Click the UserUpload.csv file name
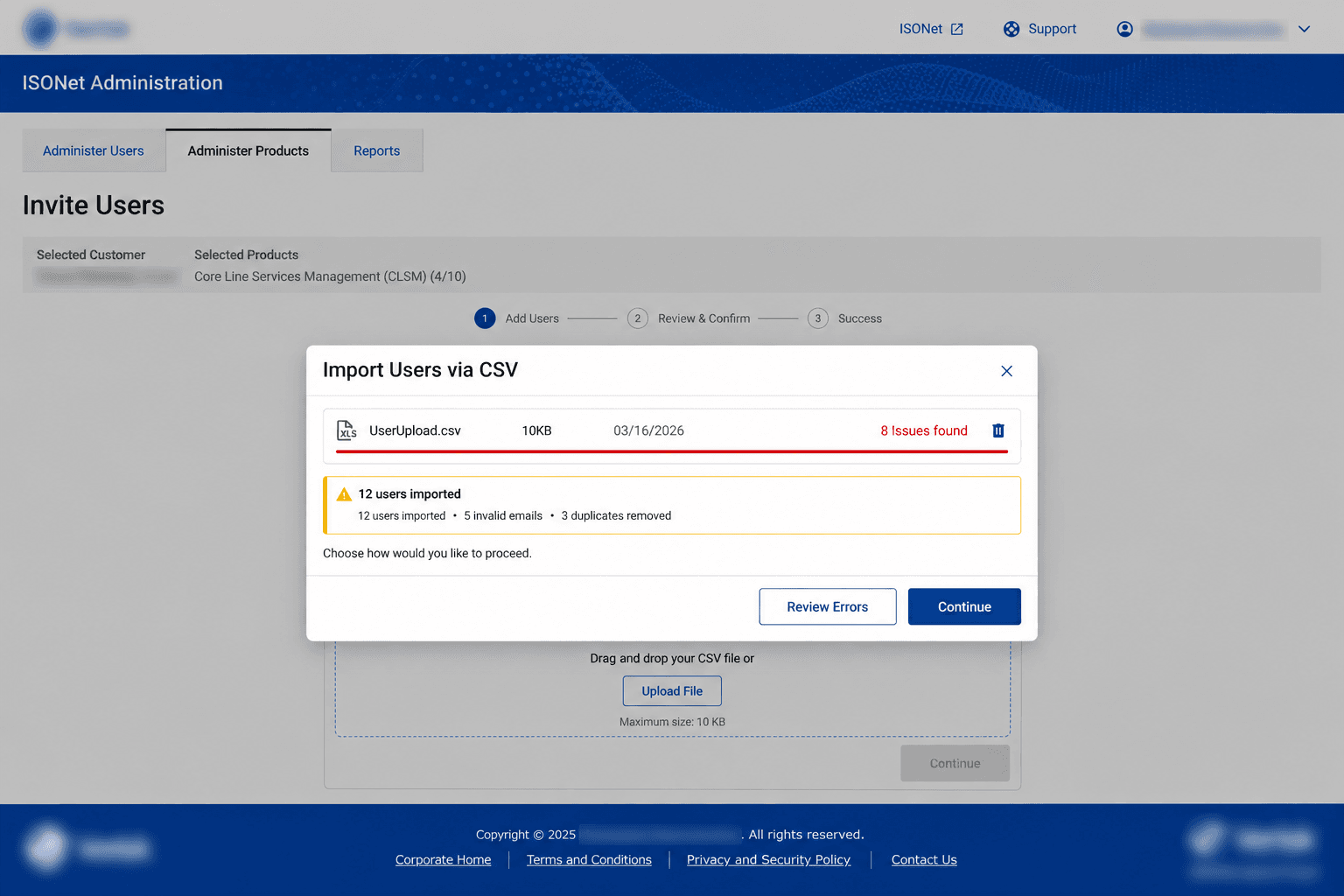 (x=415, y=430)
